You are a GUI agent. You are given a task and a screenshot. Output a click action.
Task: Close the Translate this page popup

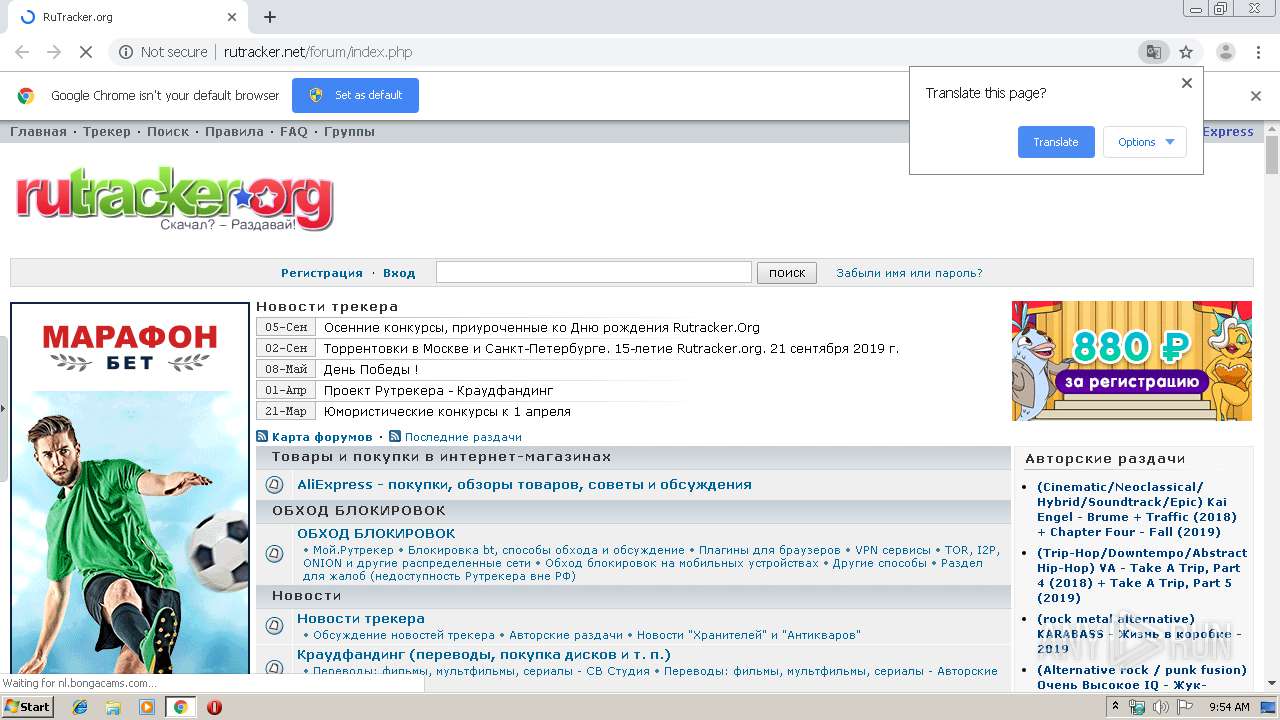[1187, 83]
